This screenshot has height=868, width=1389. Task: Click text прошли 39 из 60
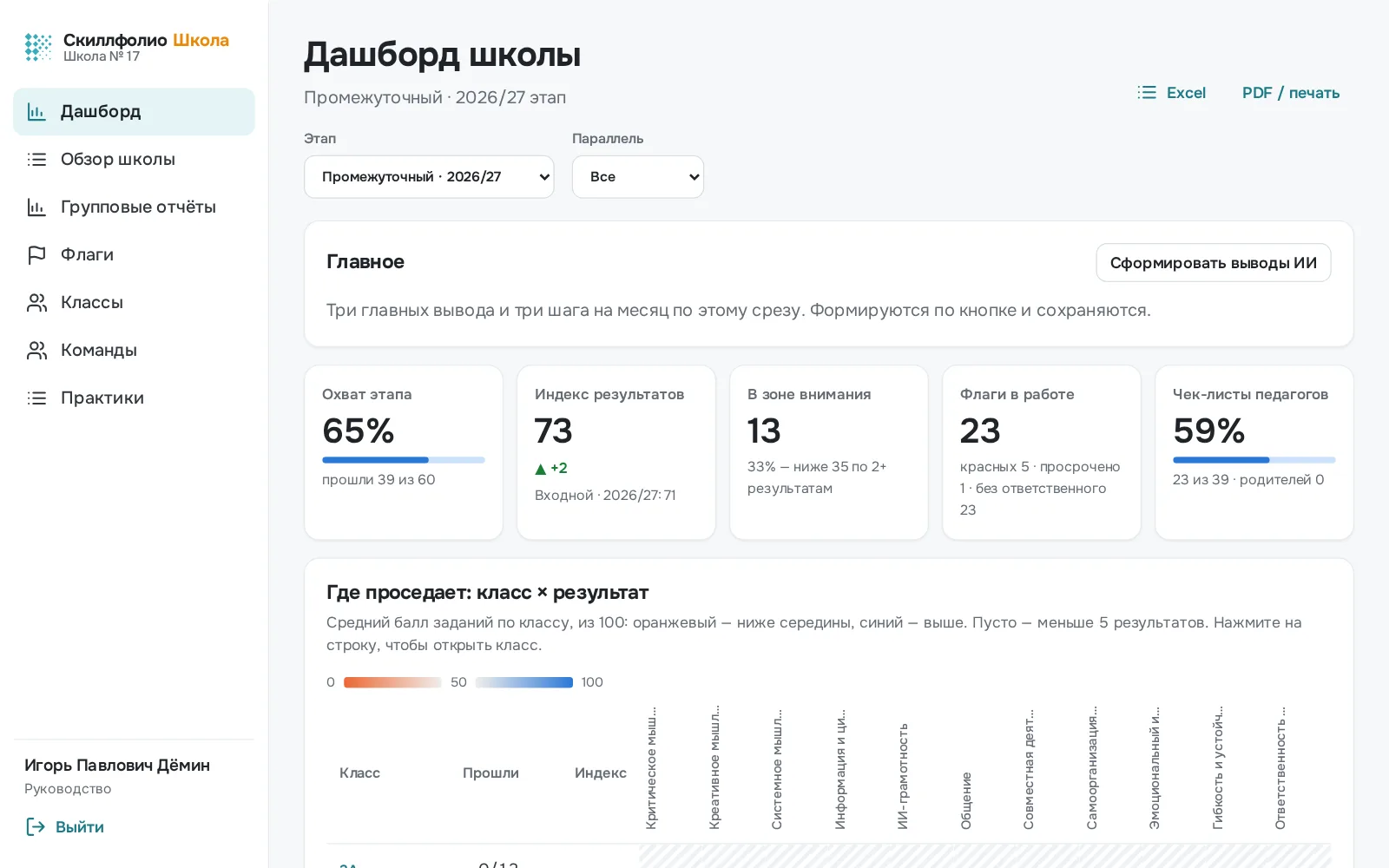[x=379, y=479]
